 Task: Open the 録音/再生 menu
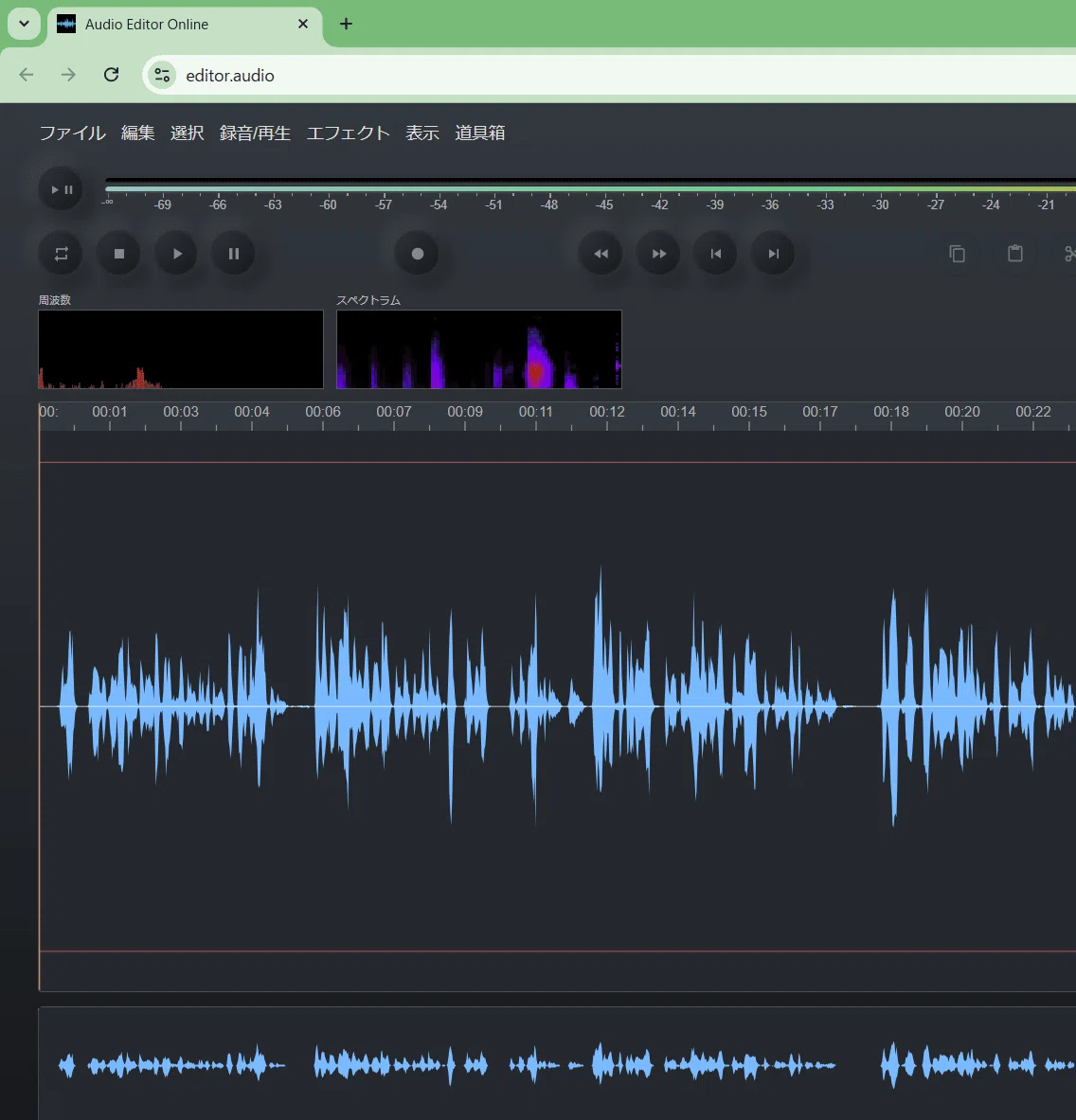pos(255,133)
